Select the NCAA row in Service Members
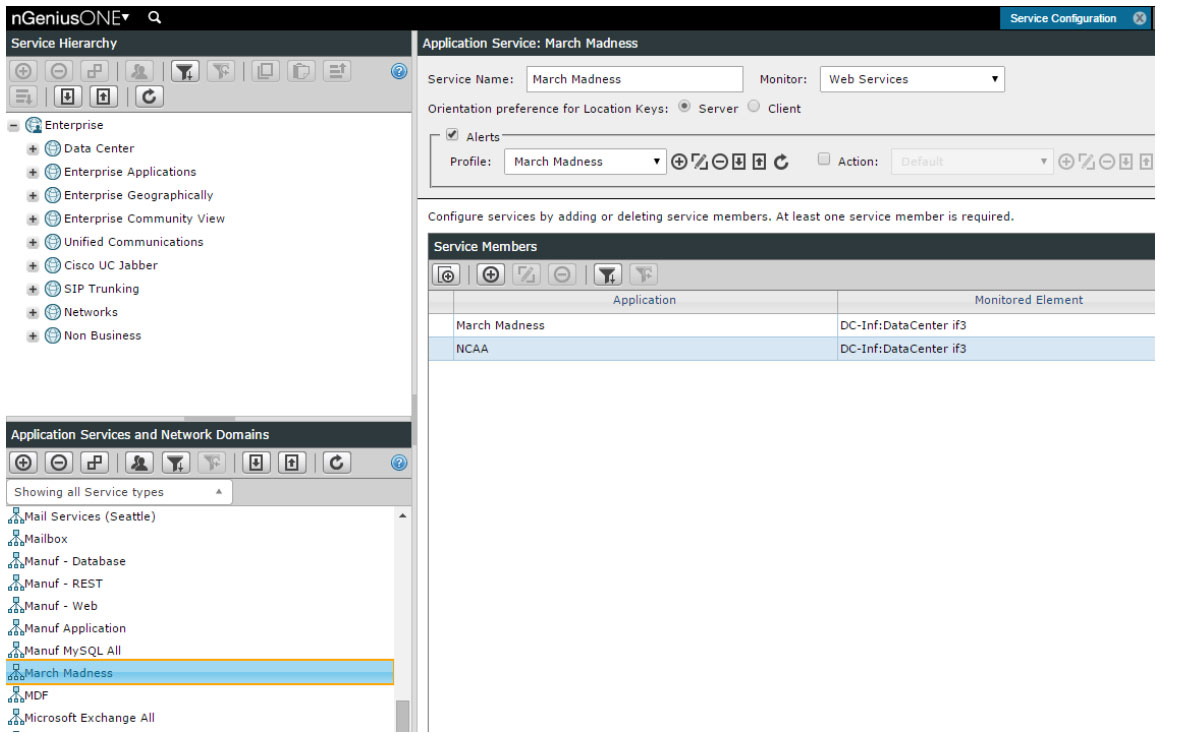Viewport: 1178px width, 756px height. (x=791, y=349)
